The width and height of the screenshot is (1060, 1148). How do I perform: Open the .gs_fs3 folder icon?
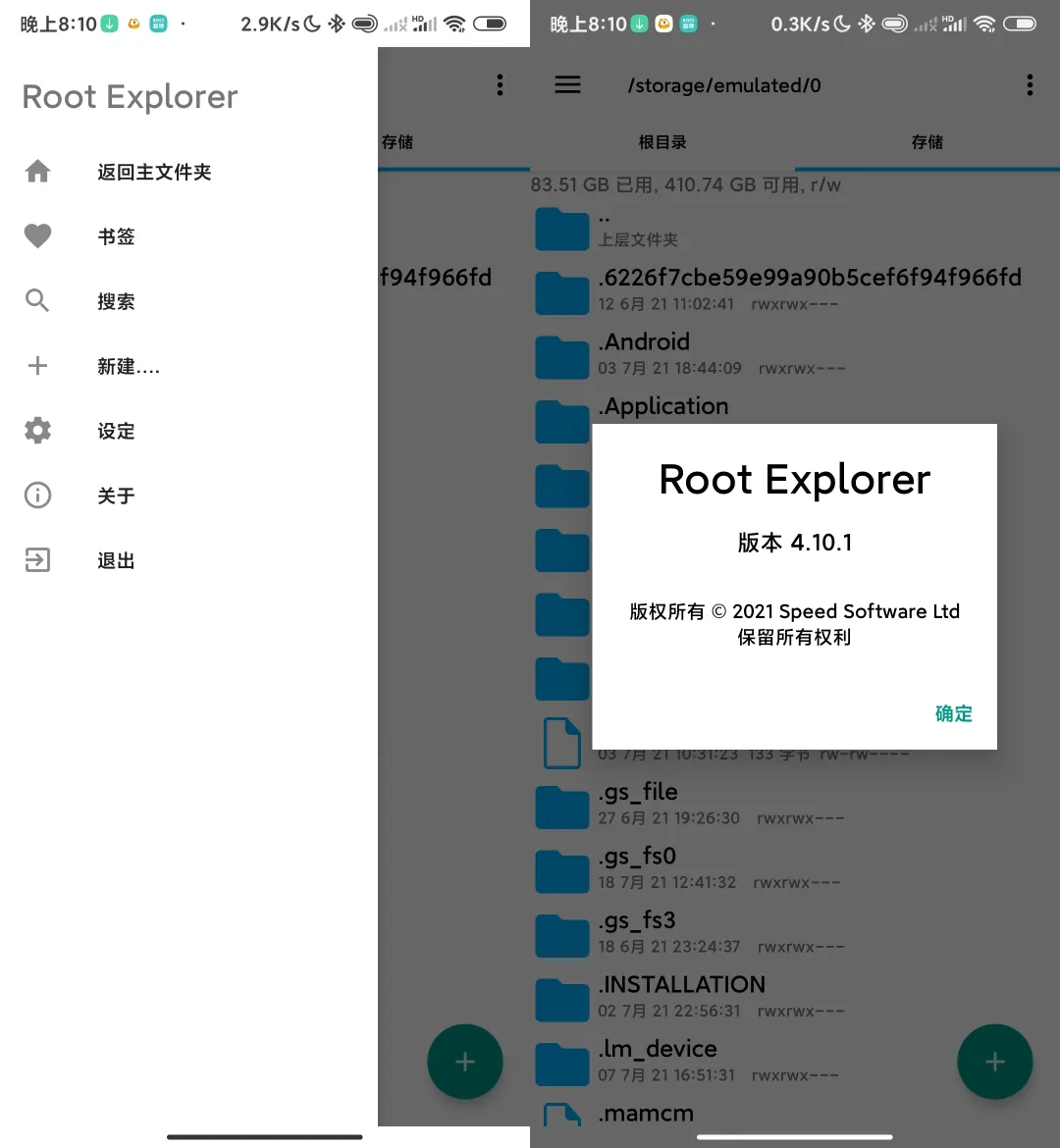tap(561, 936)
